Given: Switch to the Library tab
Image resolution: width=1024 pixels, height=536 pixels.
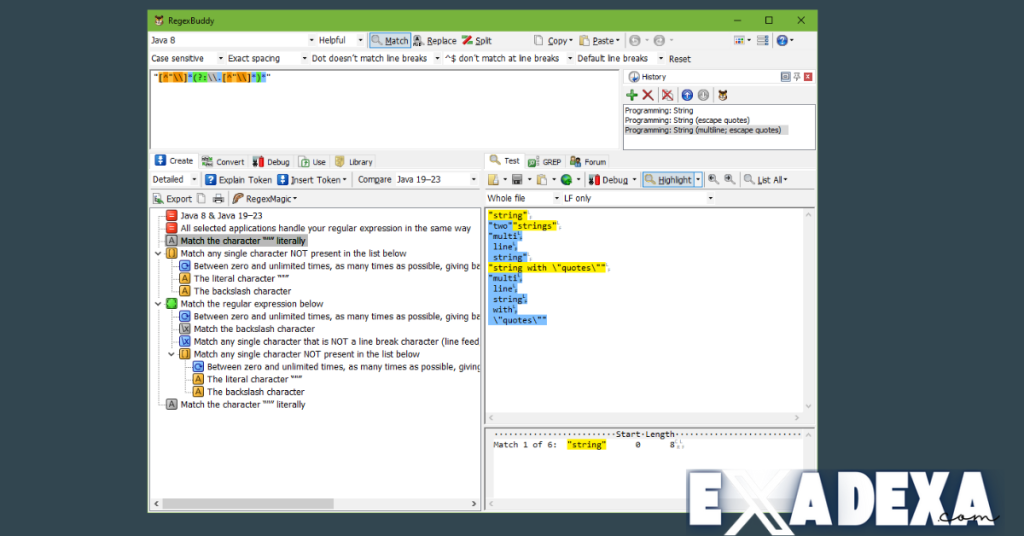Looking at the screenshot, I should click(x=353, y=162).
